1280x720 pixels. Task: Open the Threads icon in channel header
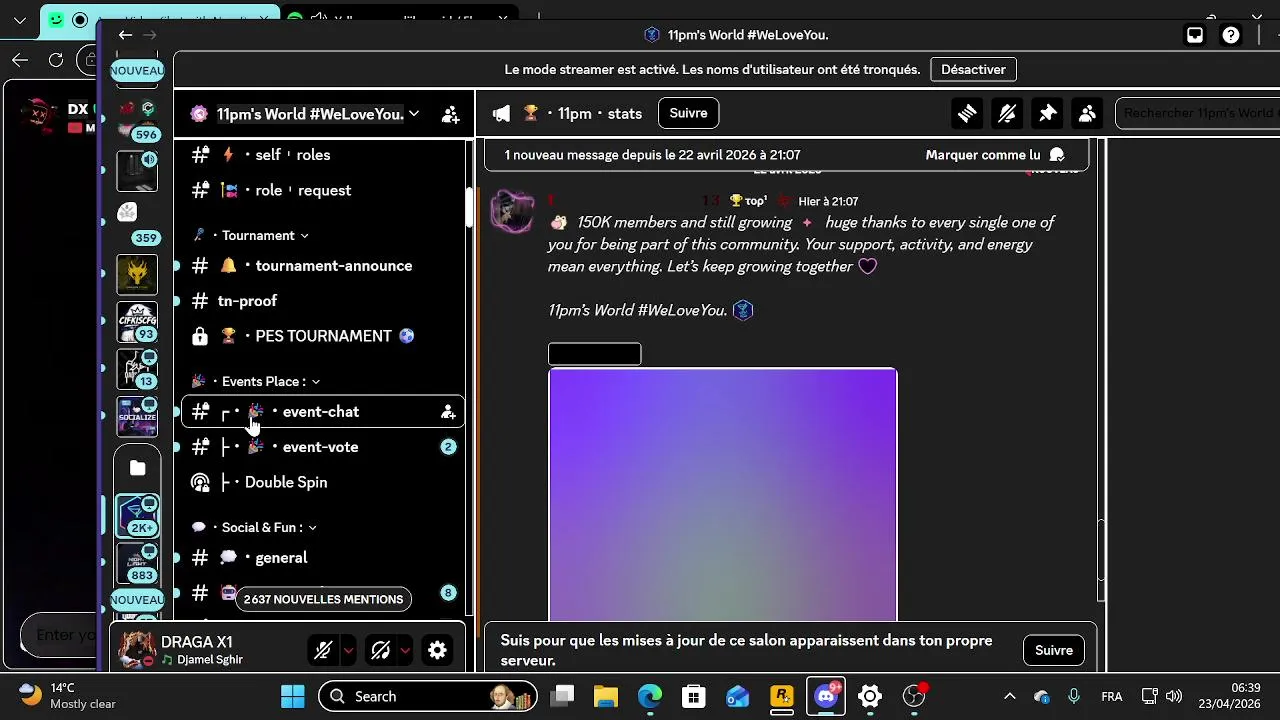967,114
